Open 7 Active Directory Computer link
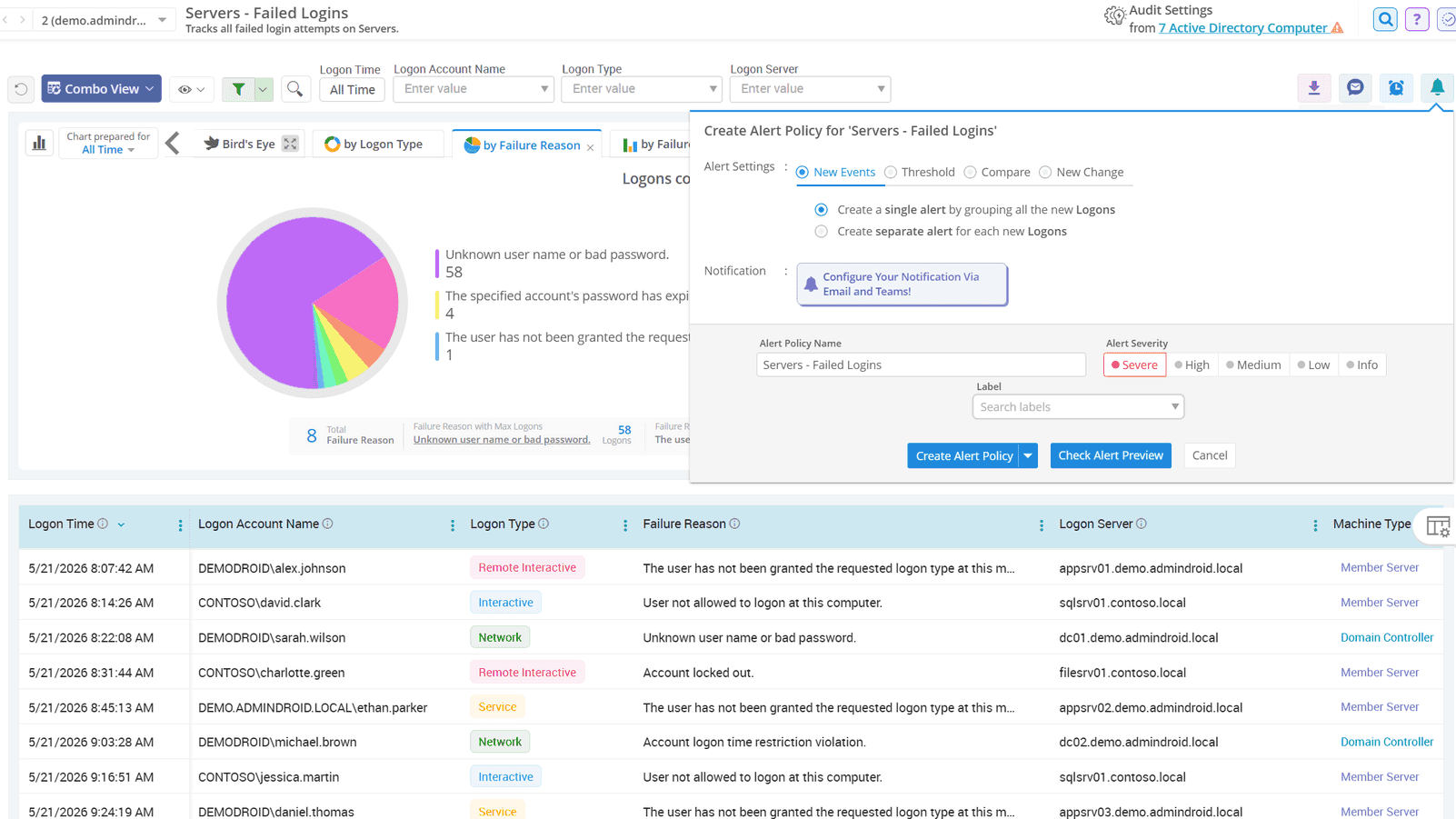Image resolution: width=1456 pixels, height=819 pixels. pyautogui.click(x=1242, y=28)
